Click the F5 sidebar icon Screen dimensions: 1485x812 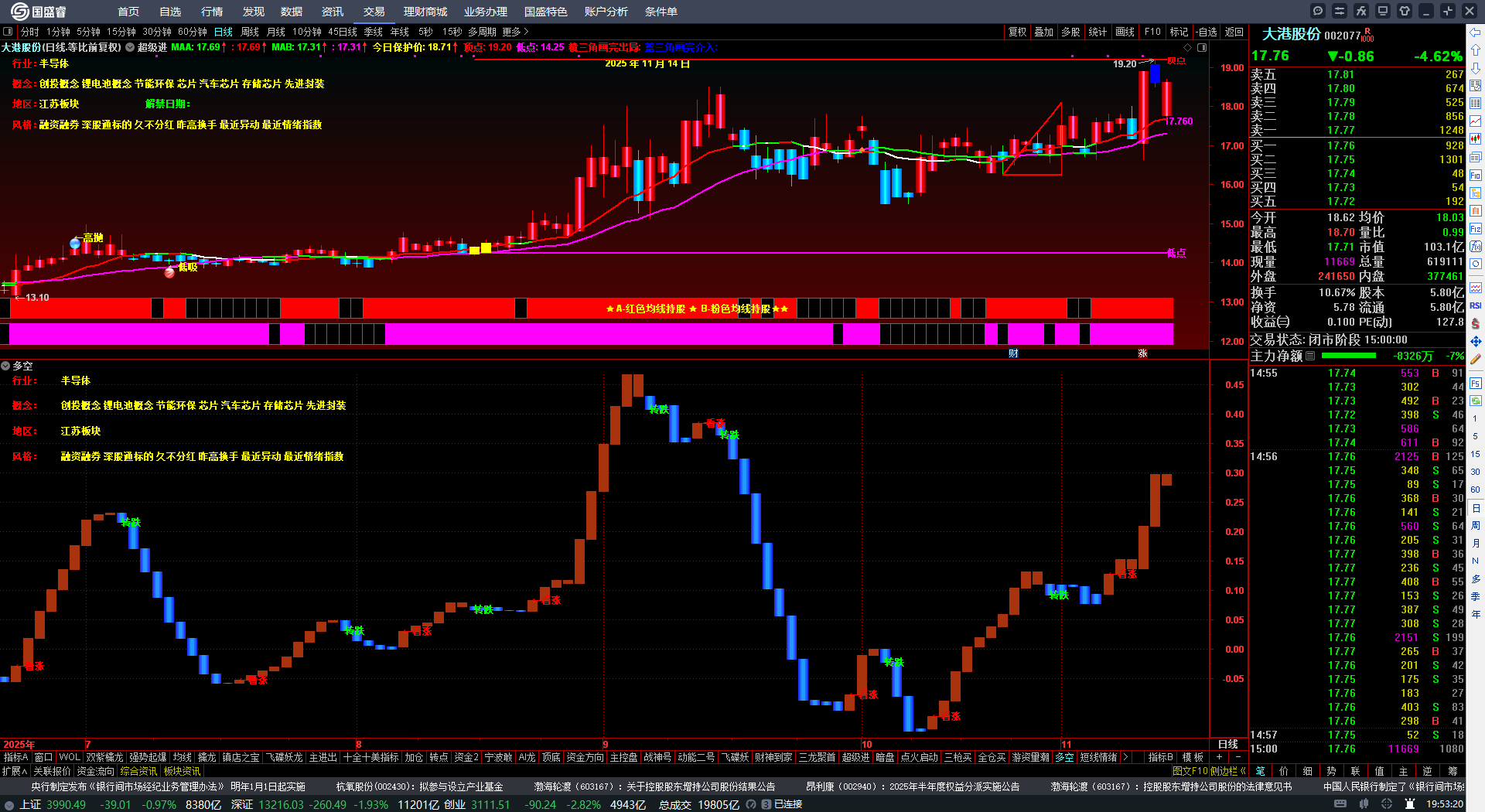[x=1476, y=384]
